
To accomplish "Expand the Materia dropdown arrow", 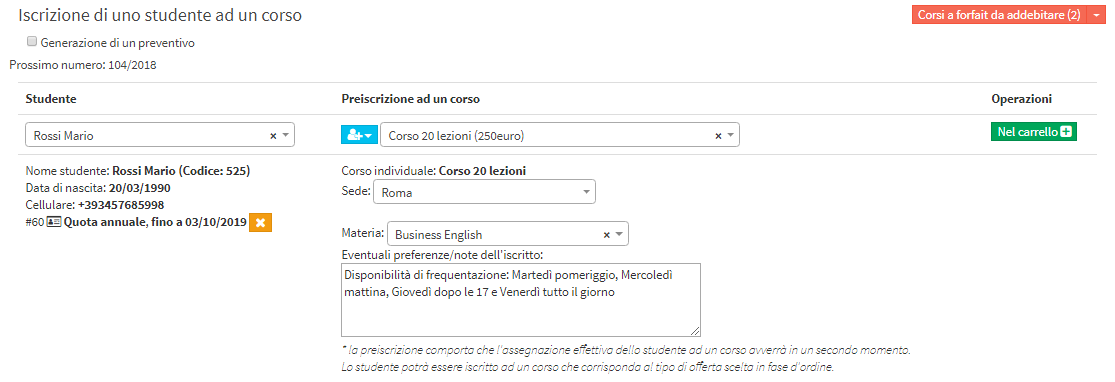I will click(619, 234).
